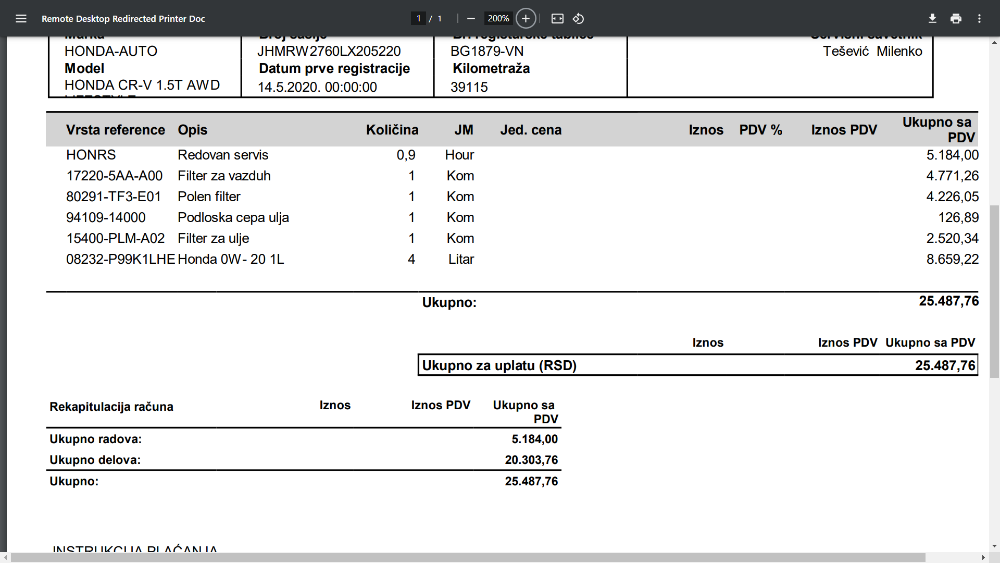Click the document title in toolbar
The height and width of the screenshot is (563, 1000).
pos(123,18)
